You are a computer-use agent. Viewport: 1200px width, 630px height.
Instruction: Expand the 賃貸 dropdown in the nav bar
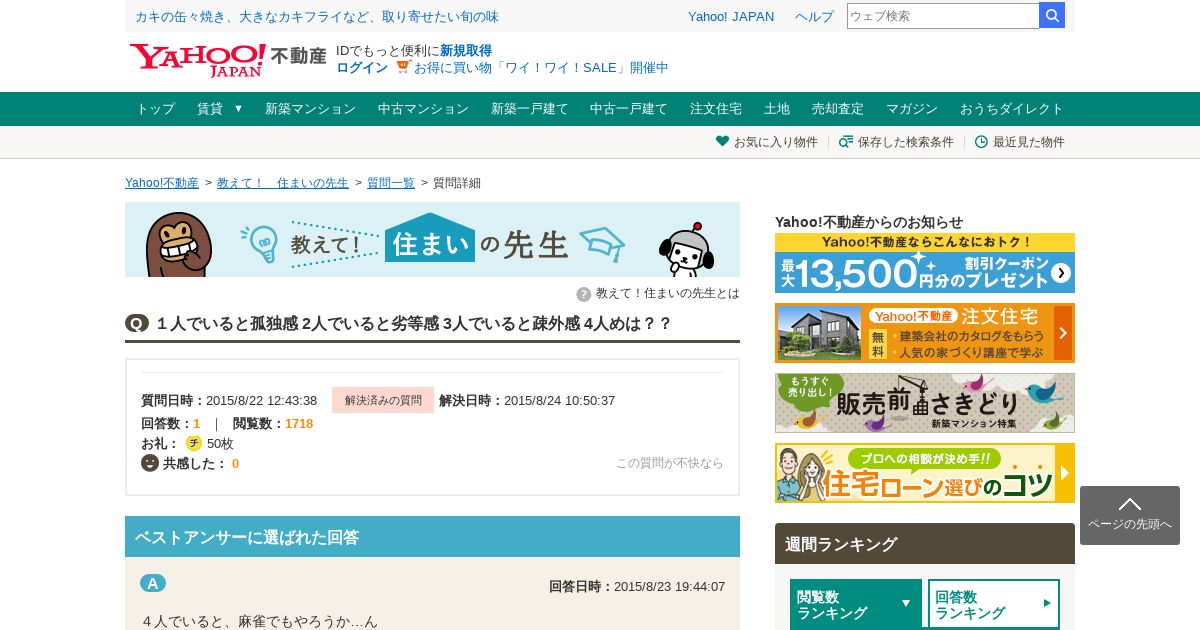coord(219,109)
